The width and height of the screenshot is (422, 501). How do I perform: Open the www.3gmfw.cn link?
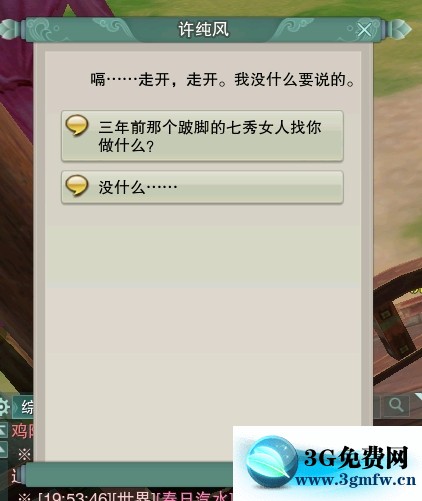click(355, 480)
